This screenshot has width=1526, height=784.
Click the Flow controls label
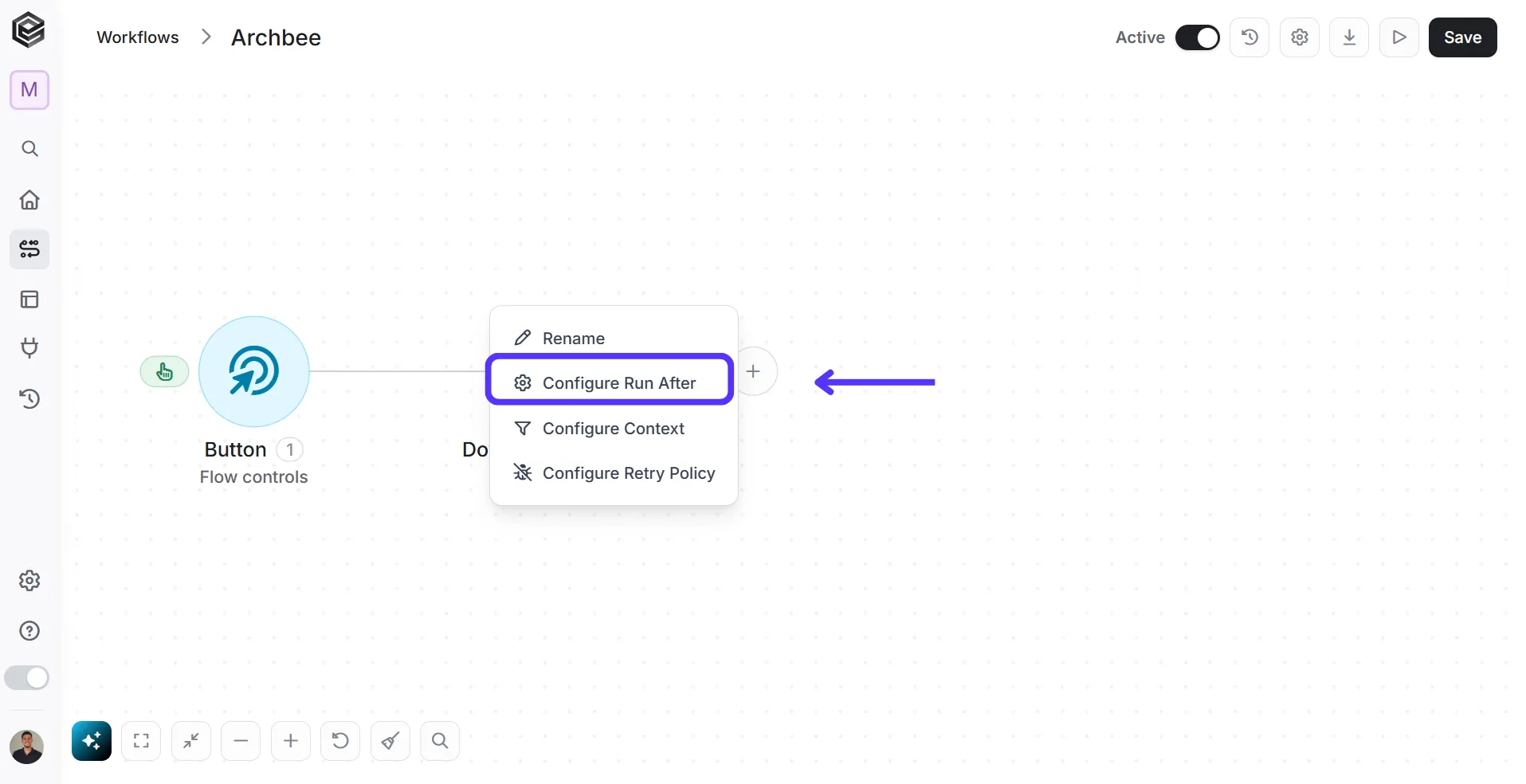click(253, 477)
